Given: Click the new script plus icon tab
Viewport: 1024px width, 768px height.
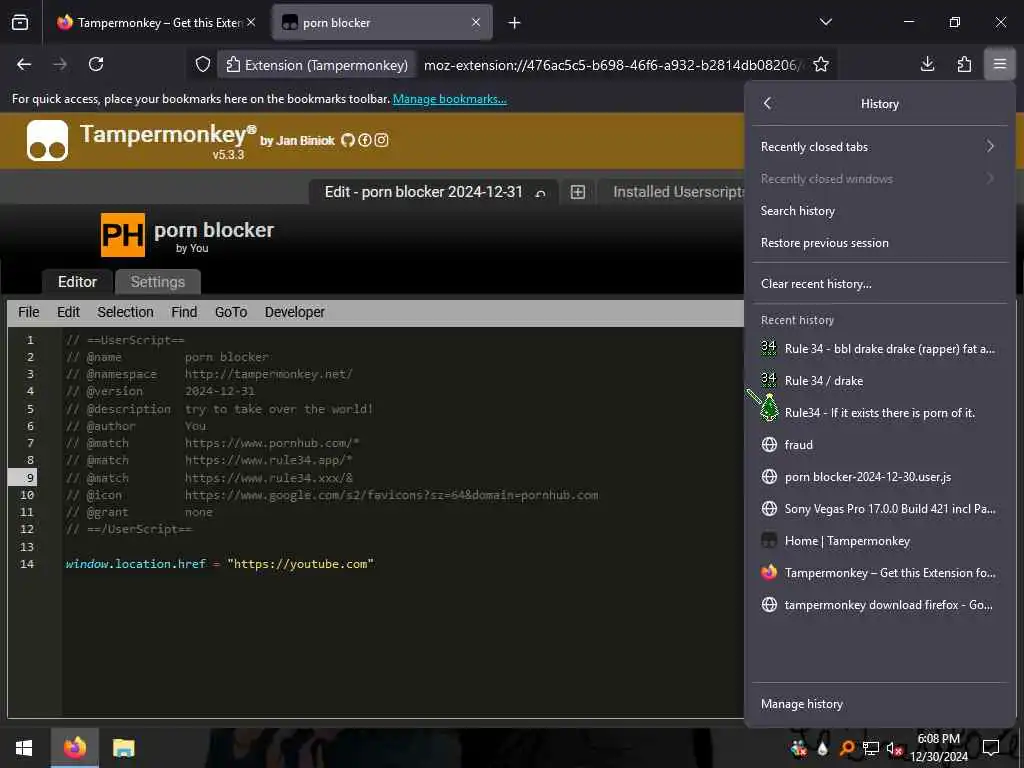Looking at the screenshot, I should [x=577, y=192].
